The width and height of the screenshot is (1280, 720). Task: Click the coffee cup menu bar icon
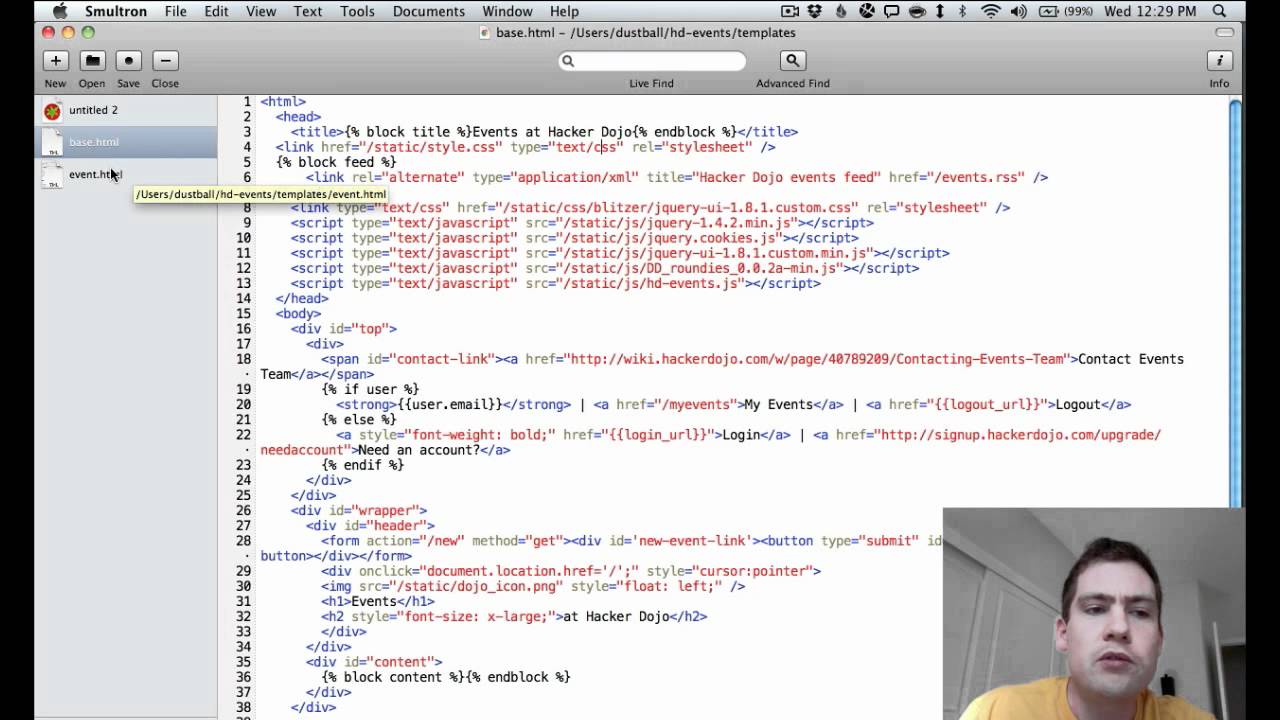coord(917,11)
